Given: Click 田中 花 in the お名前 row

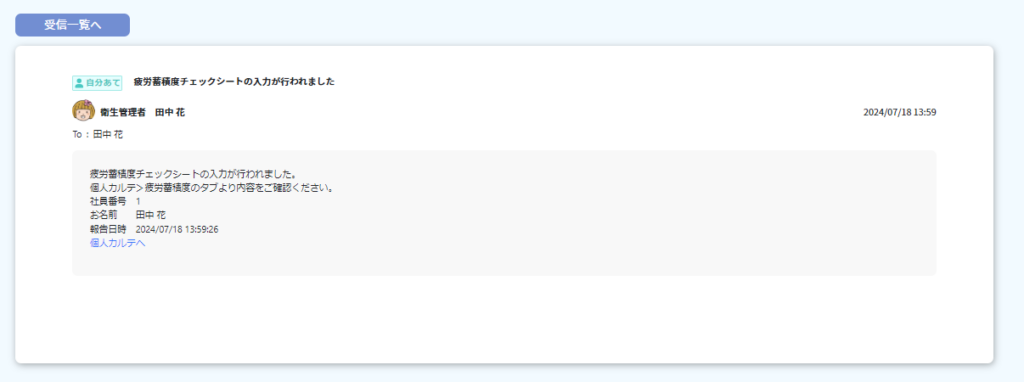Looking at the screenshot, I should click(151, 215).
